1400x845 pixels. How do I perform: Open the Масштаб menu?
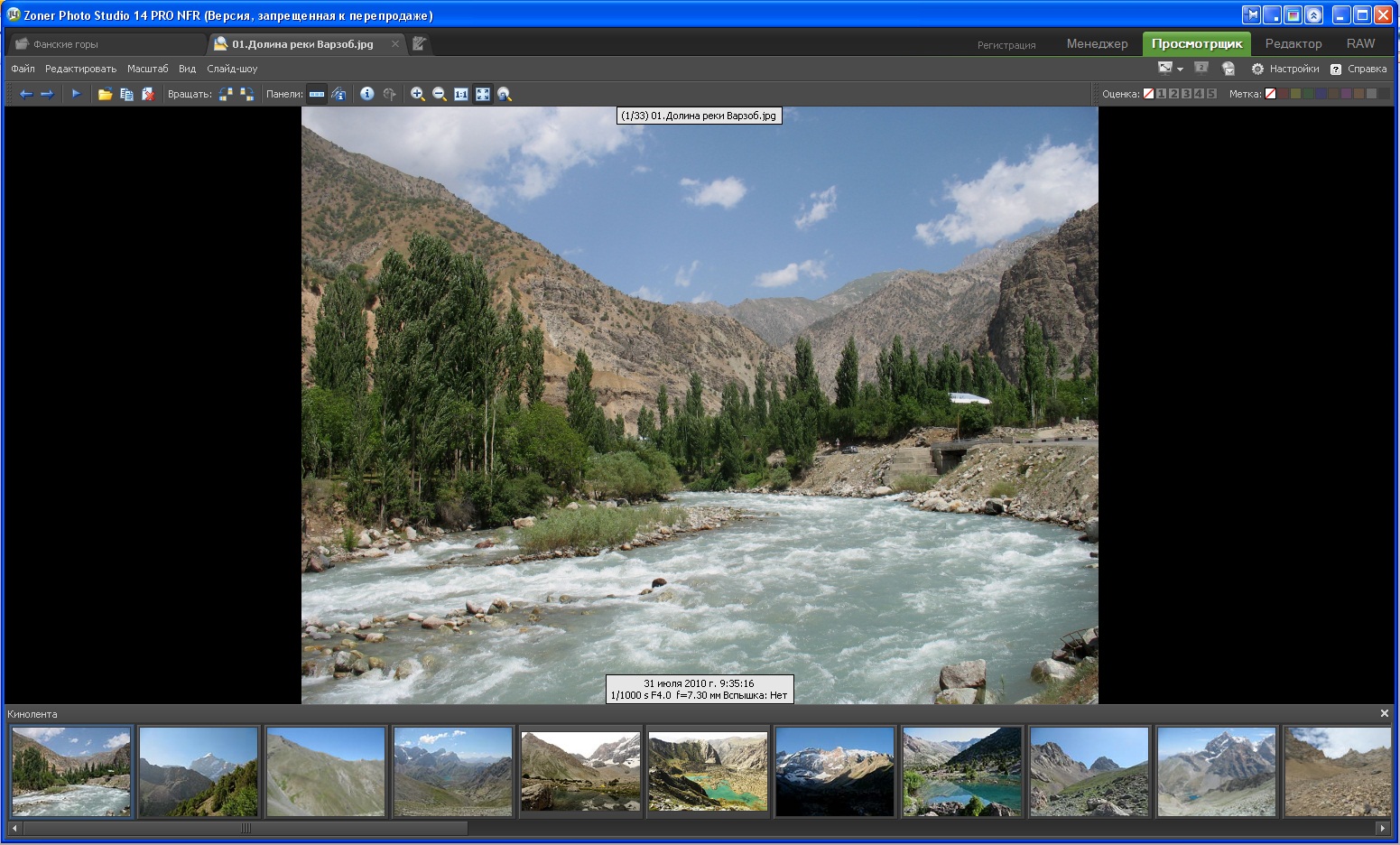147,69
